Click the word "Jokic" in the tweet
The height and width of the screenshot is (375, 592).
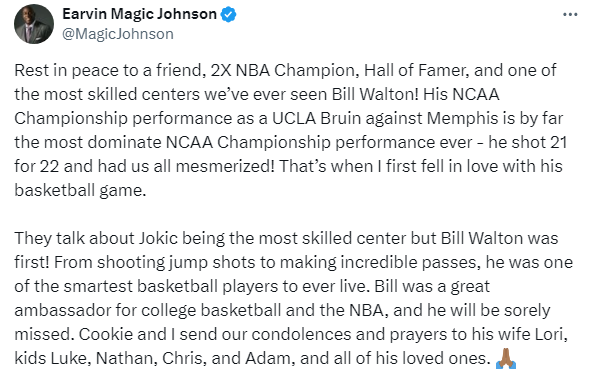click(x=159, y=239)
